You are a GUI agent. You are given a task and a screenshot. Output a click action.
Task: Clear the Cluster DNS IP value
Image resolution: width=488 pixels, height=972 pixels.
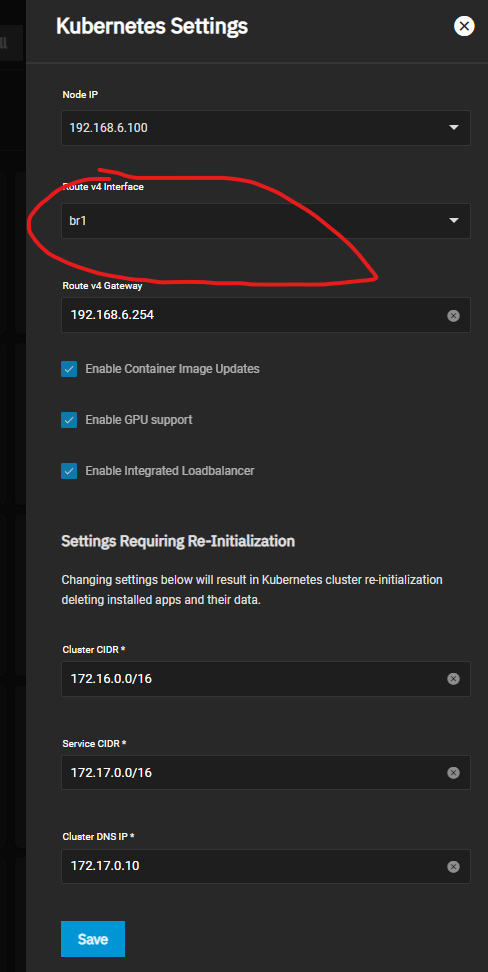pyautogui.click(x=453, y=866)
